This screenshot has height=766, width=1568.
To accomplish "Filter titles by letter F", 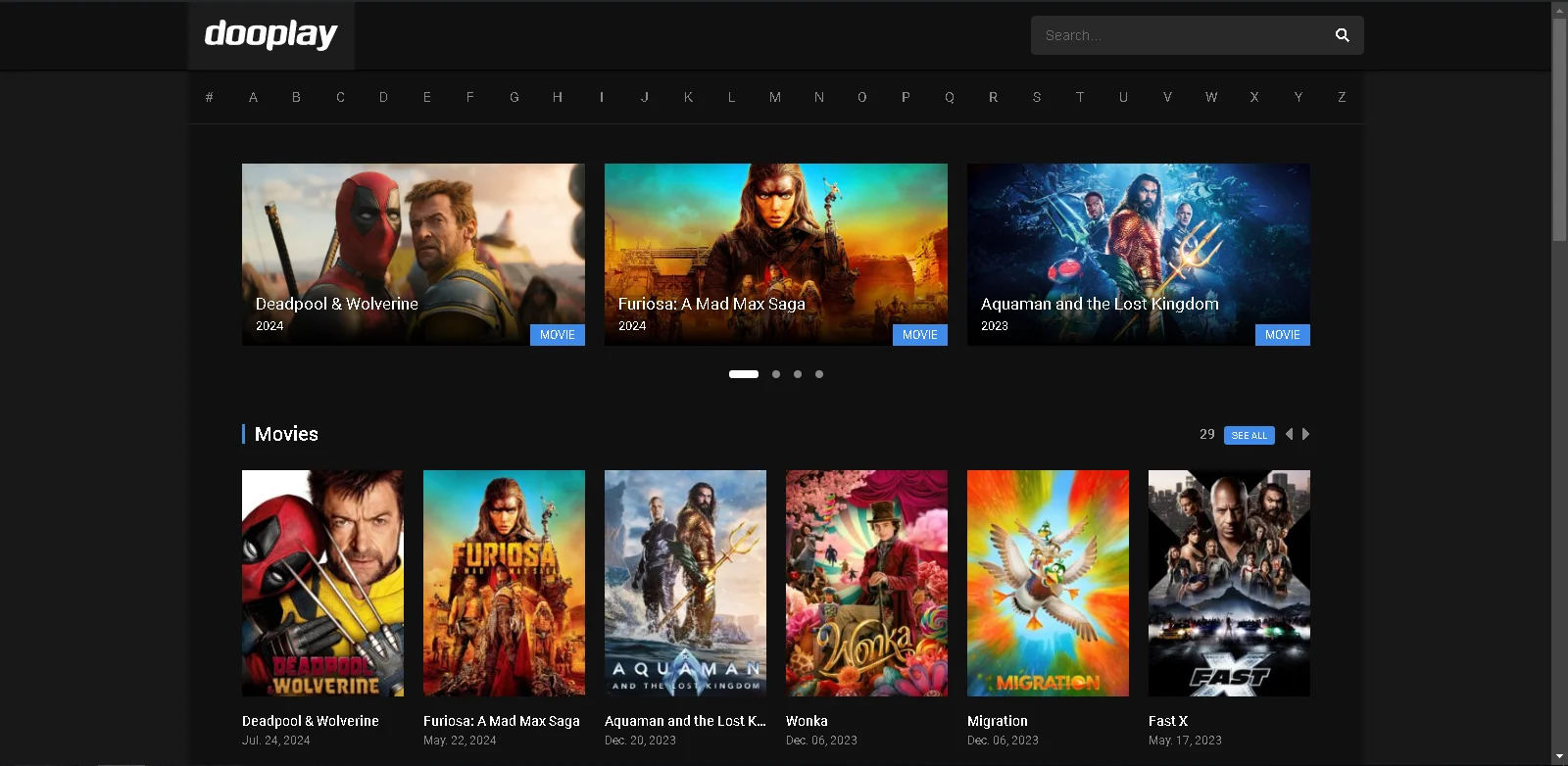I will pos(470,97).
